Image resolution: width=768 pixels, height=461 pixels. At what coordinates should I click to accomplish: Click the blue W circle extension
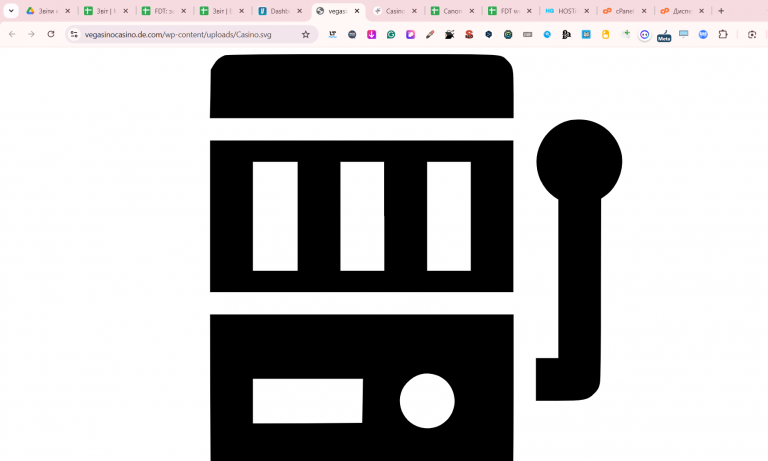pyautogui.click(x=703, y=34)
